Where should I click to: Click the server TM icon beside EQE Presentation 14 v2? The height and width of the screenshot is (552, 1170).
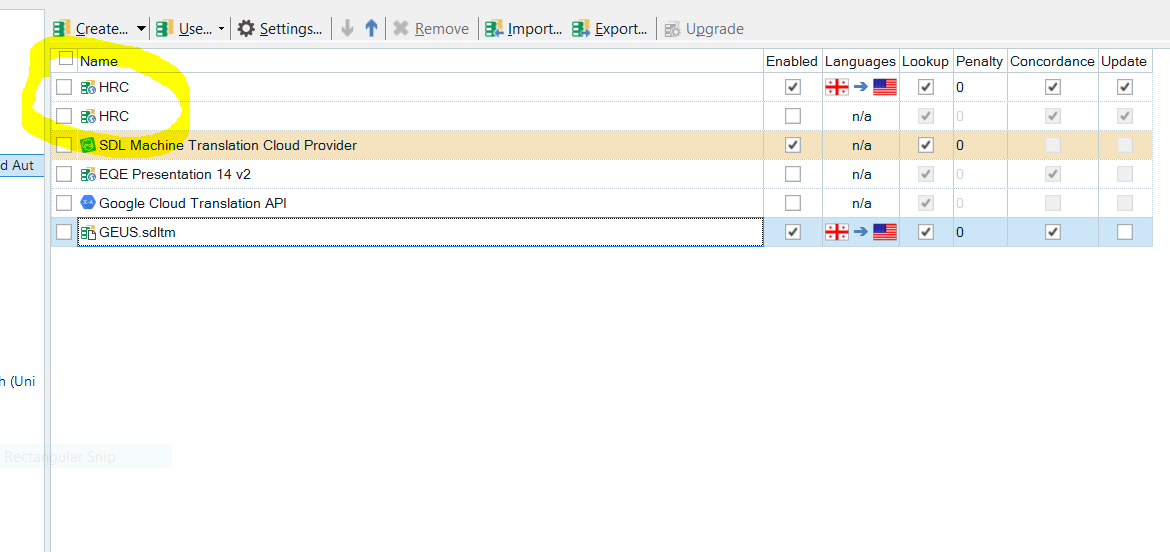[88, 174]
